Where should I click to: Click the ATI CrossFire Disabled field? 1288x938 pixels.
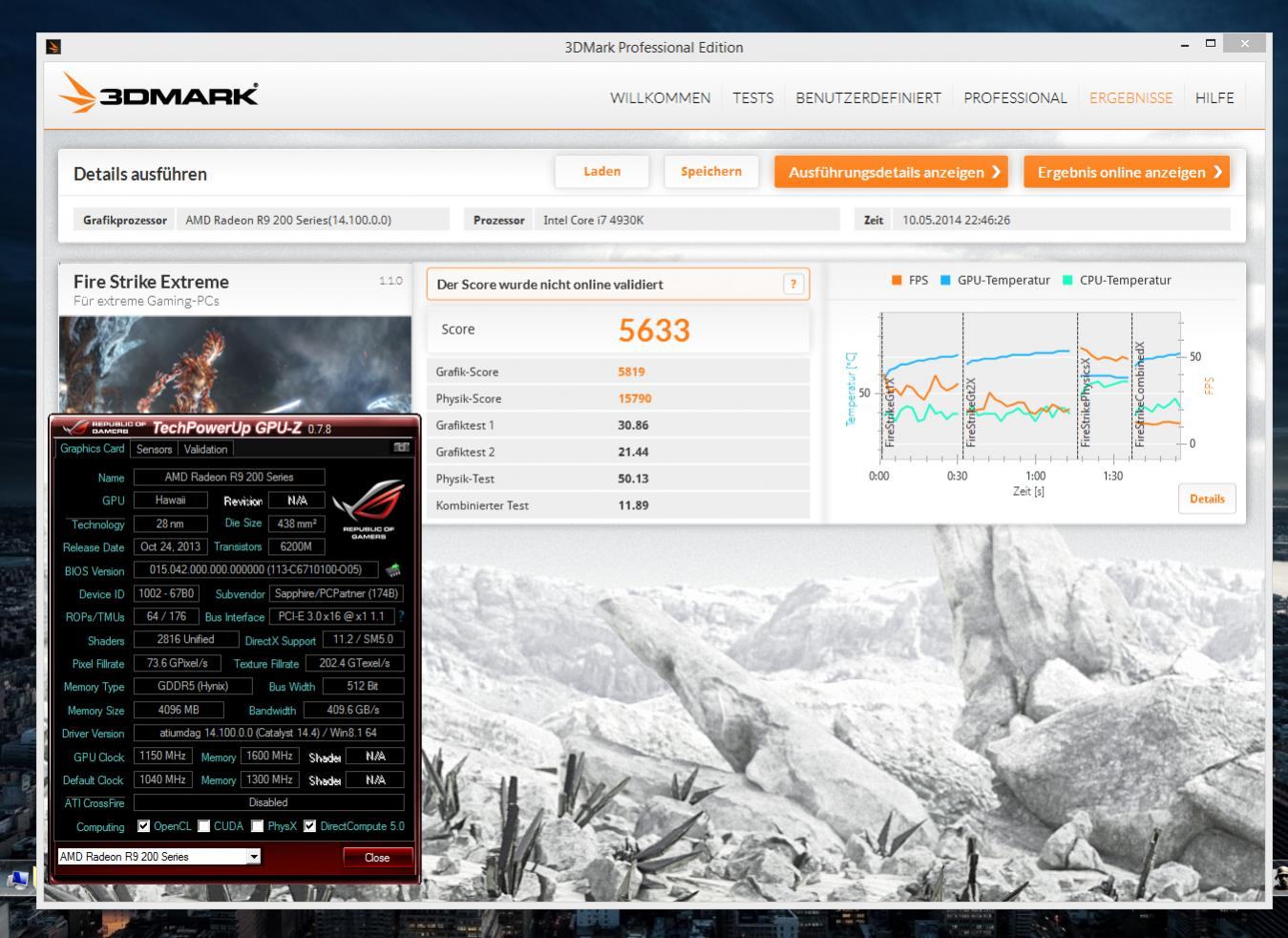click(268, 802)
